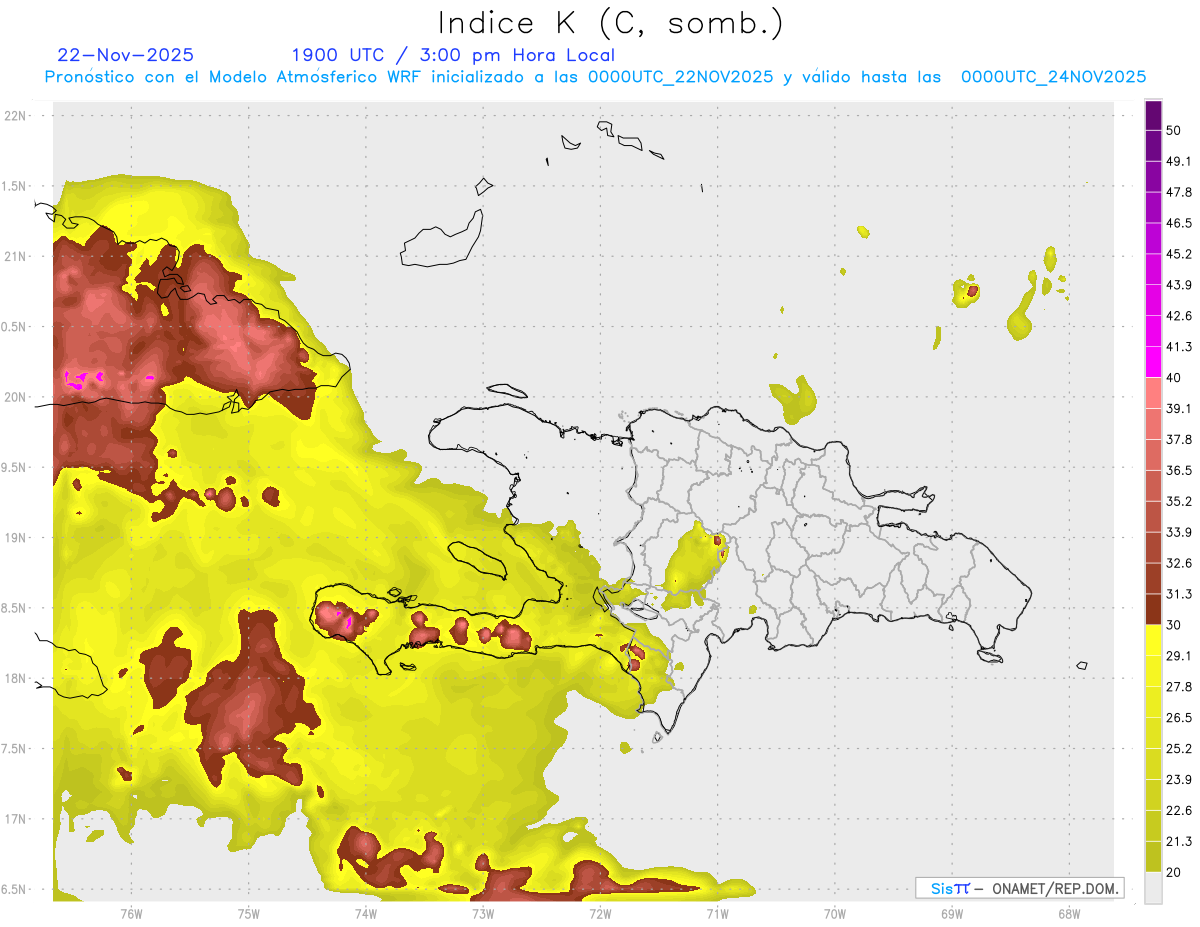The width and height of the screenshot is (1200, 927).
Task: Click the "20" colorbar value
Action: pos(1174,873)
